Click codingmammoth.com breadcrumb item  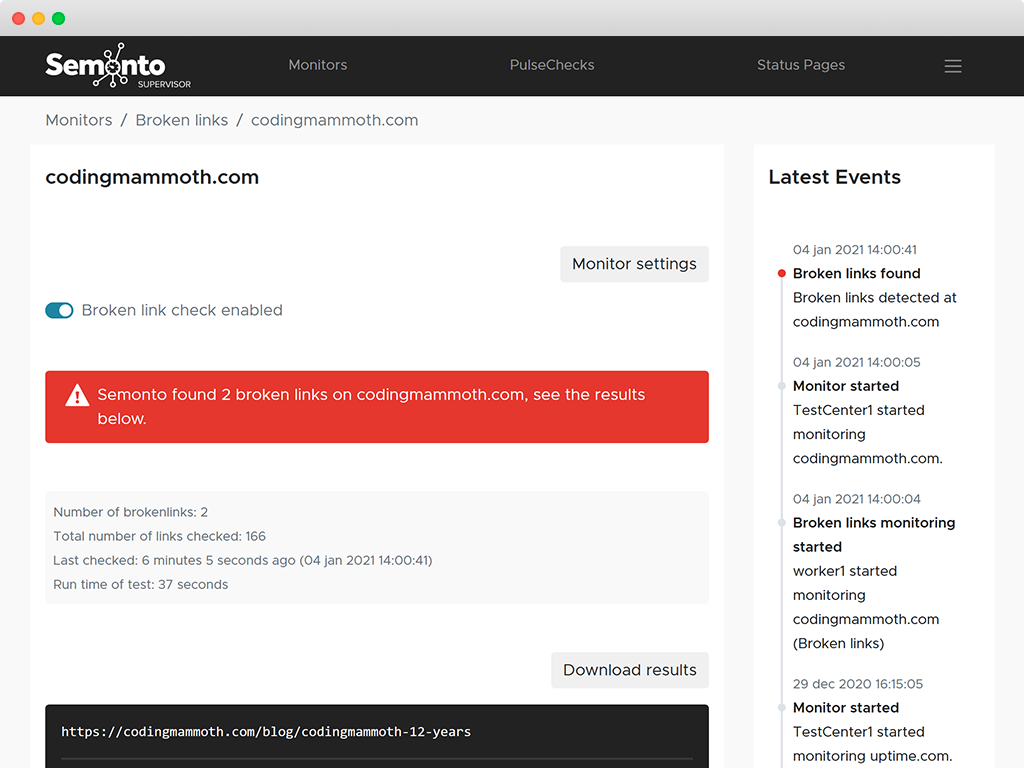334,120
